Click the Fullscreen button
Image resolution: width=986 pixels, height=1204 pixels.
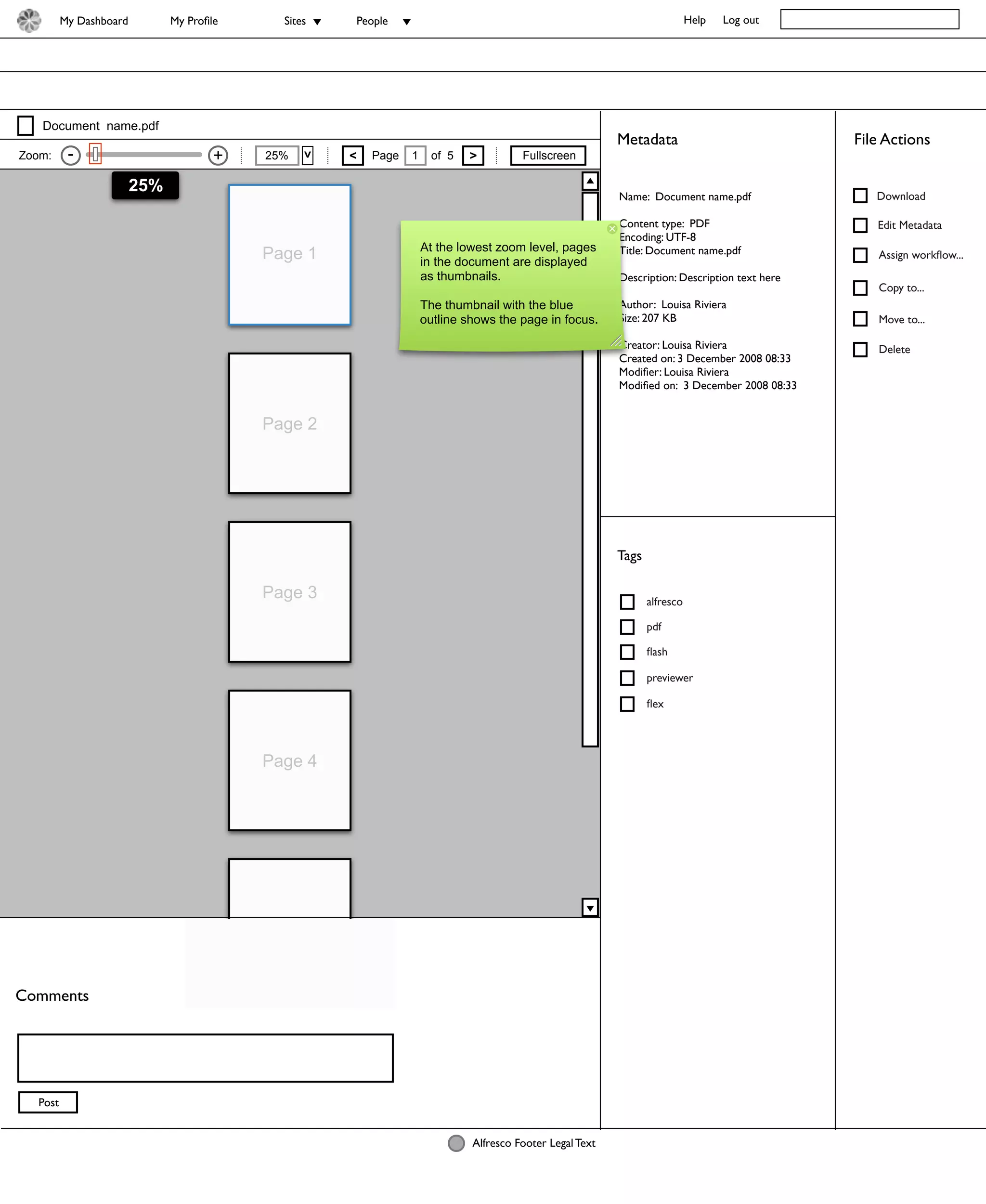pyautogui.click(x=548, y=155)
